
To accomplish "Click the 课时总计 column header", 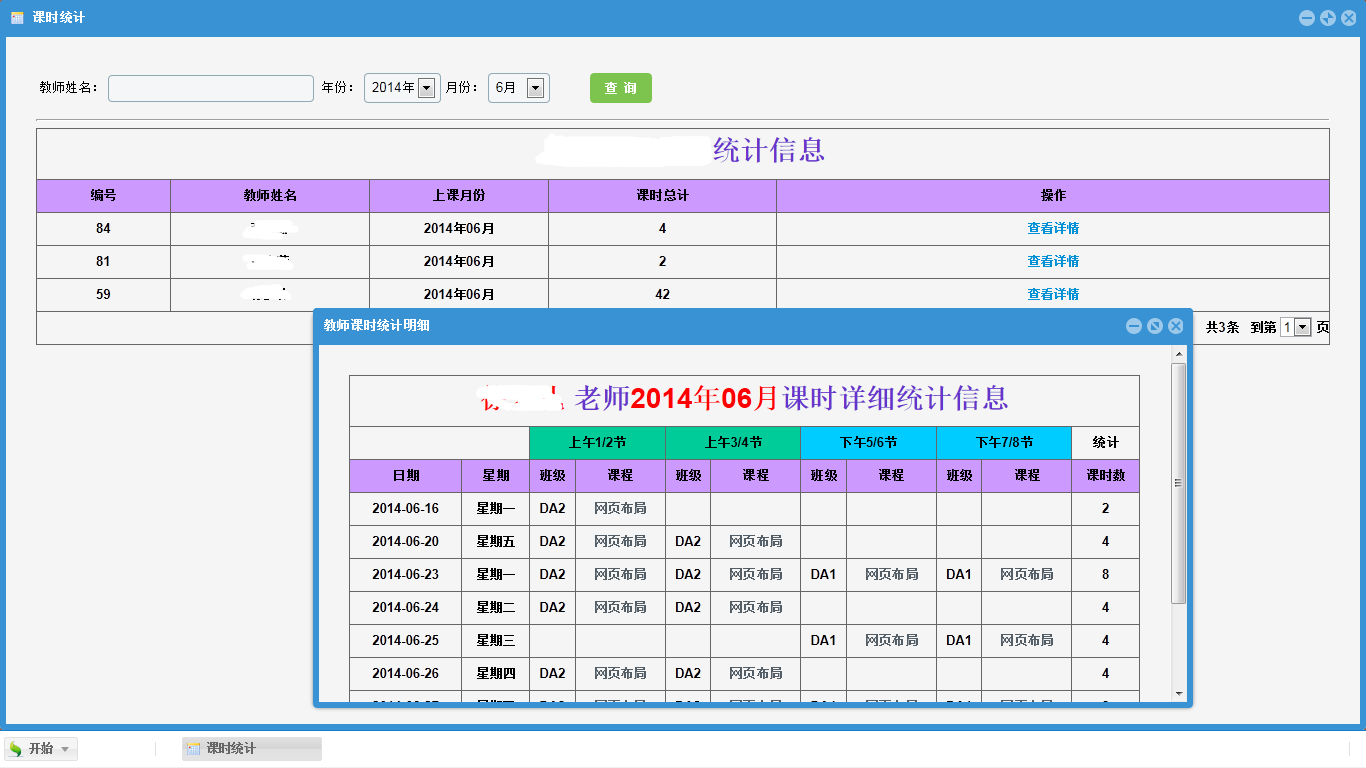I will 662,196.
